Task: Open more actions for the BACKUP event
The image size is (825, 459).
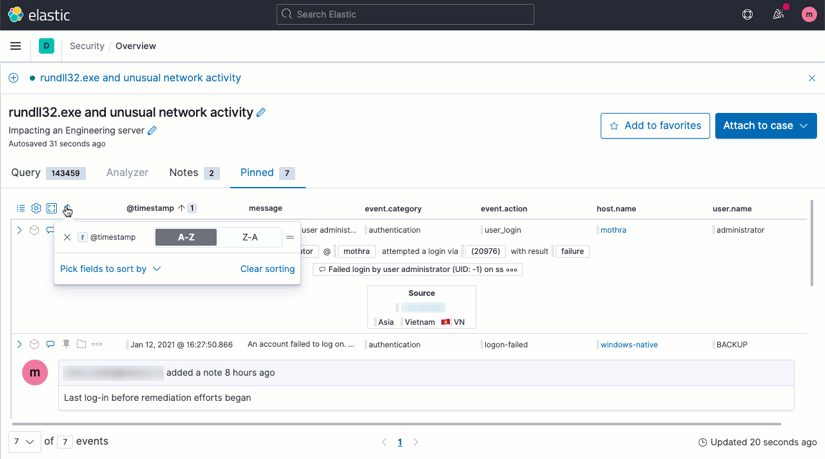Action: [97, 344]
